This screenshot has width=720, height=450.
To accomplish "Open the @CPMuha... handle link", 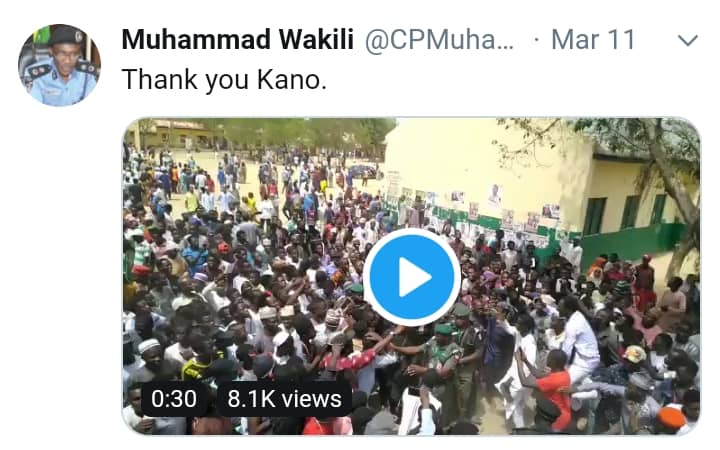I will [x=439, y=40].
